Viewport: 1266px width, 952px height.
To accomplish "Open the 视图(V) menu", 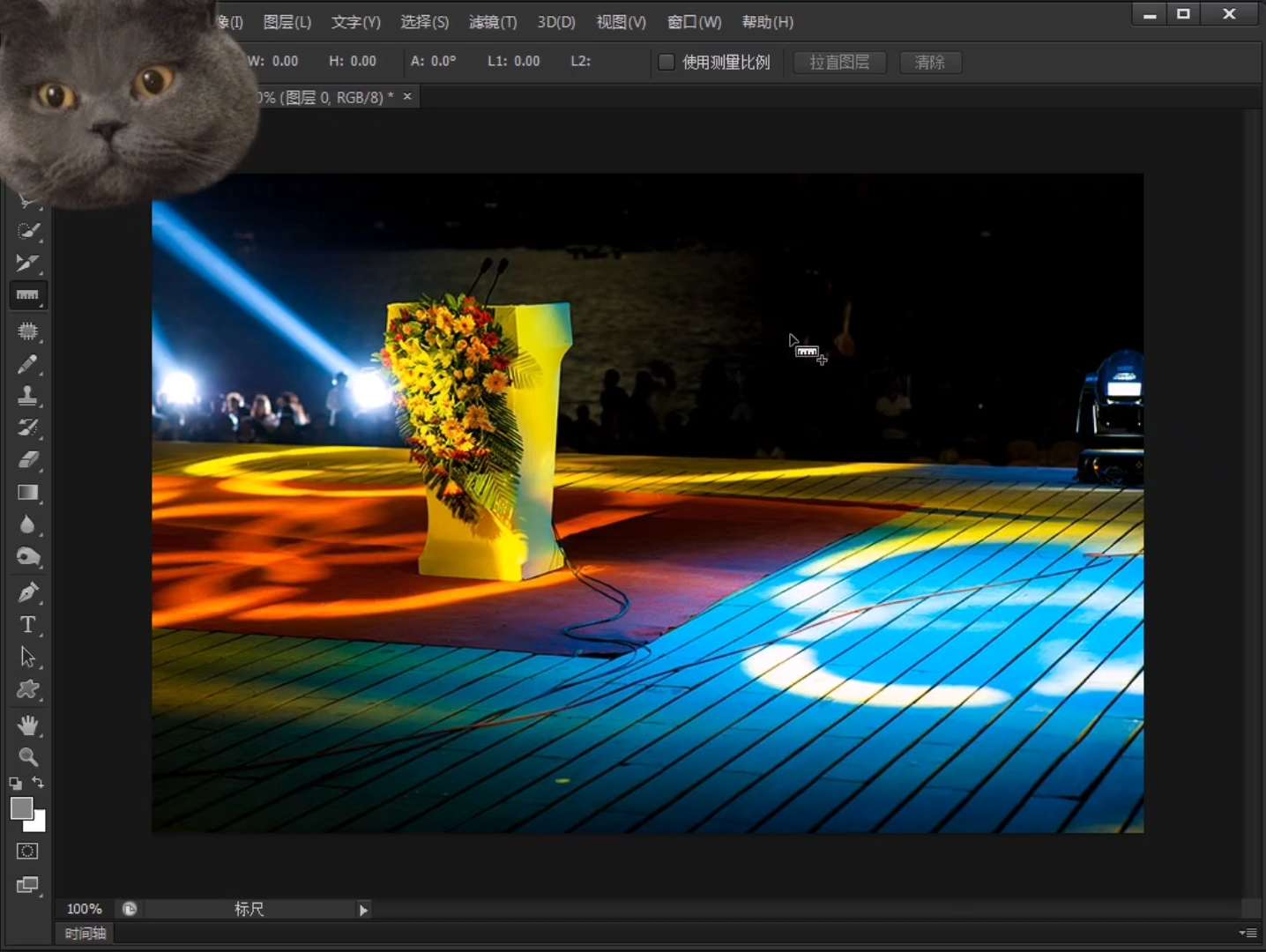I will coord(621,22).
